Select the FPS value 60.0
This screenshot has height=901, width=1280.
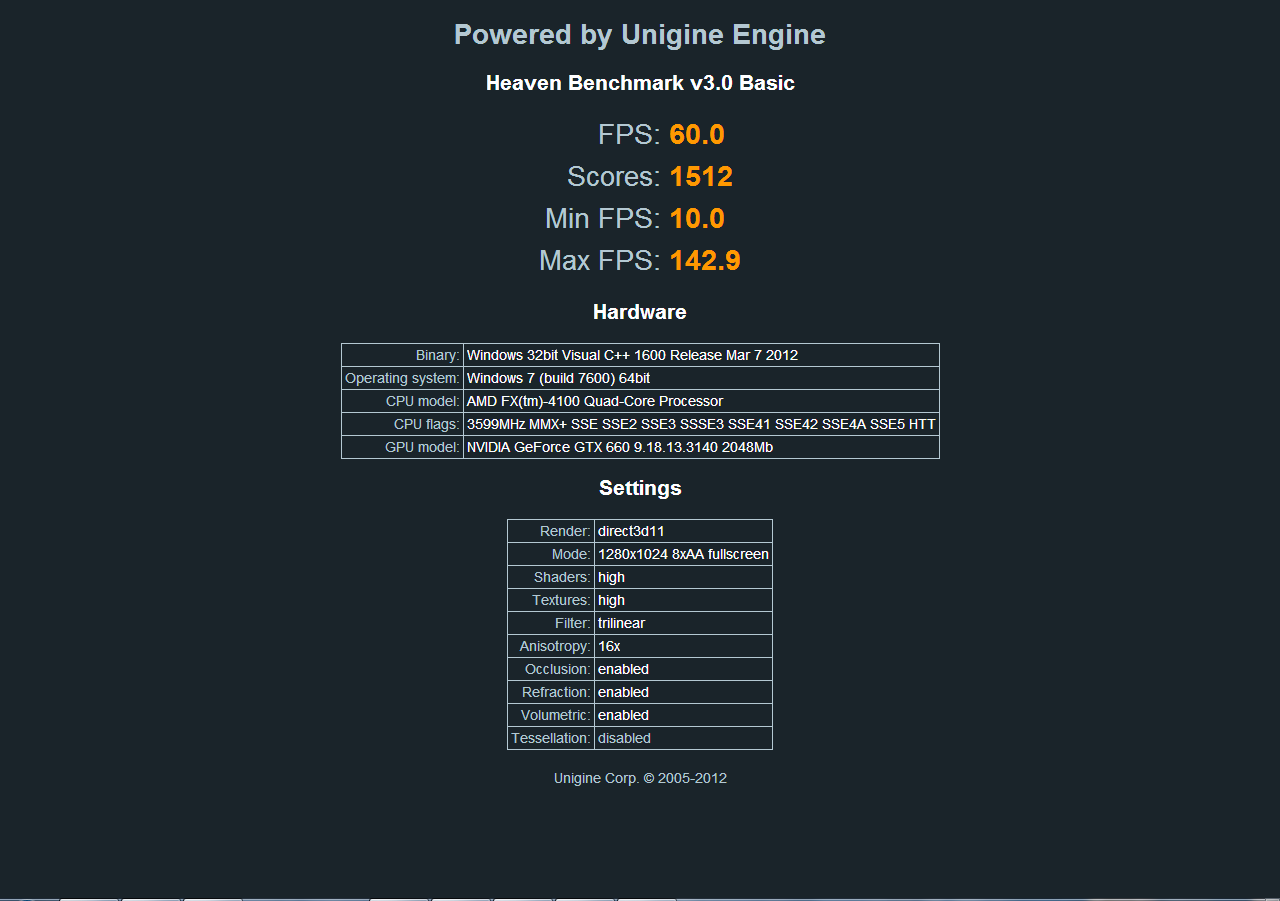pos(697,134)
